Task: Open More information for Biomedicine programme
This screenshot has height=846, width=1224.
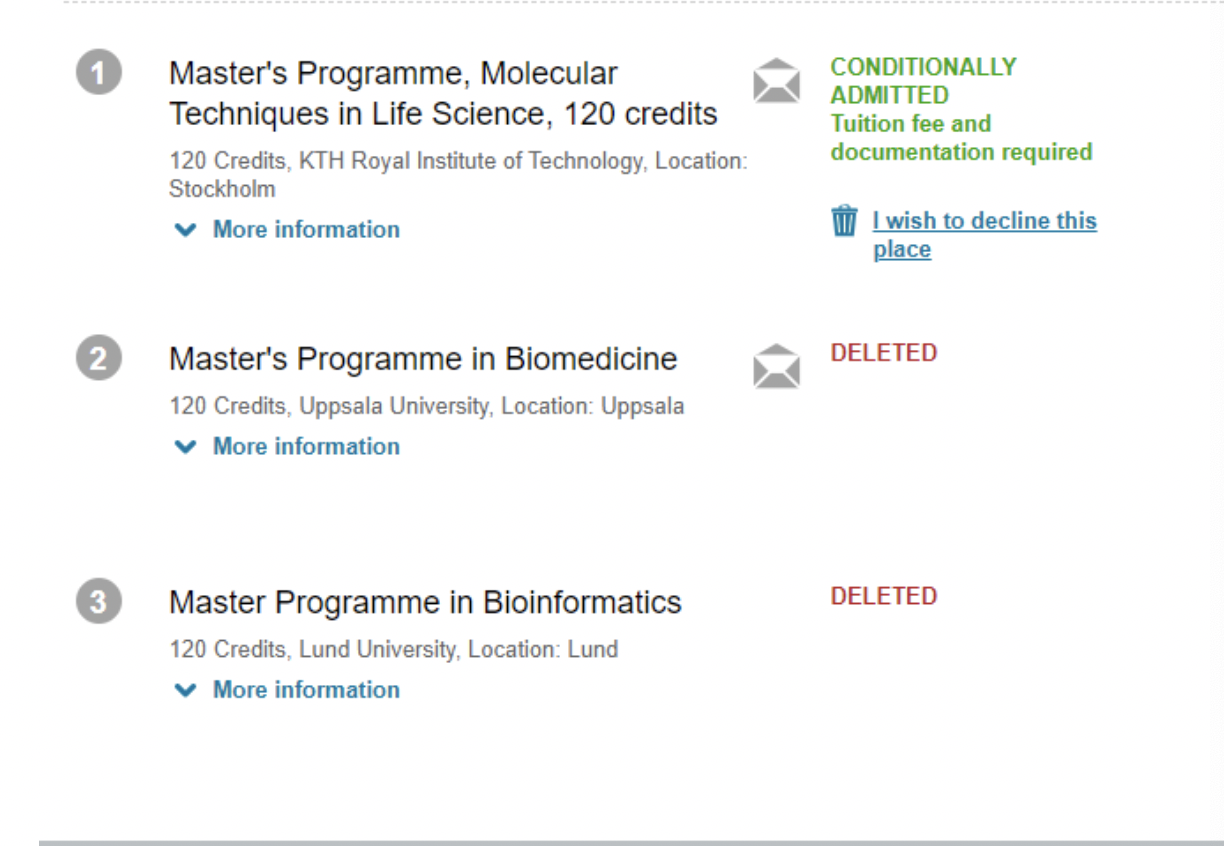Action: coord(306,447)
